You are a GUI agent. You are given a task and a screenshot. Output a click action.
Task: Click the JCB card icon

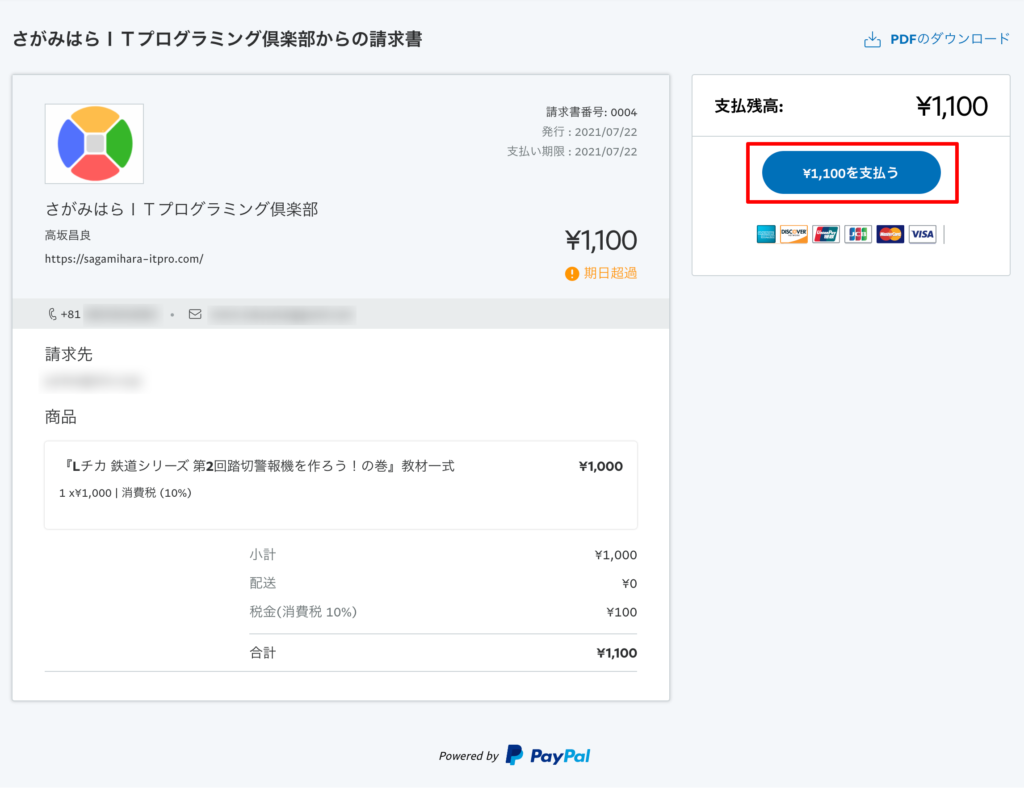[856, 234]
